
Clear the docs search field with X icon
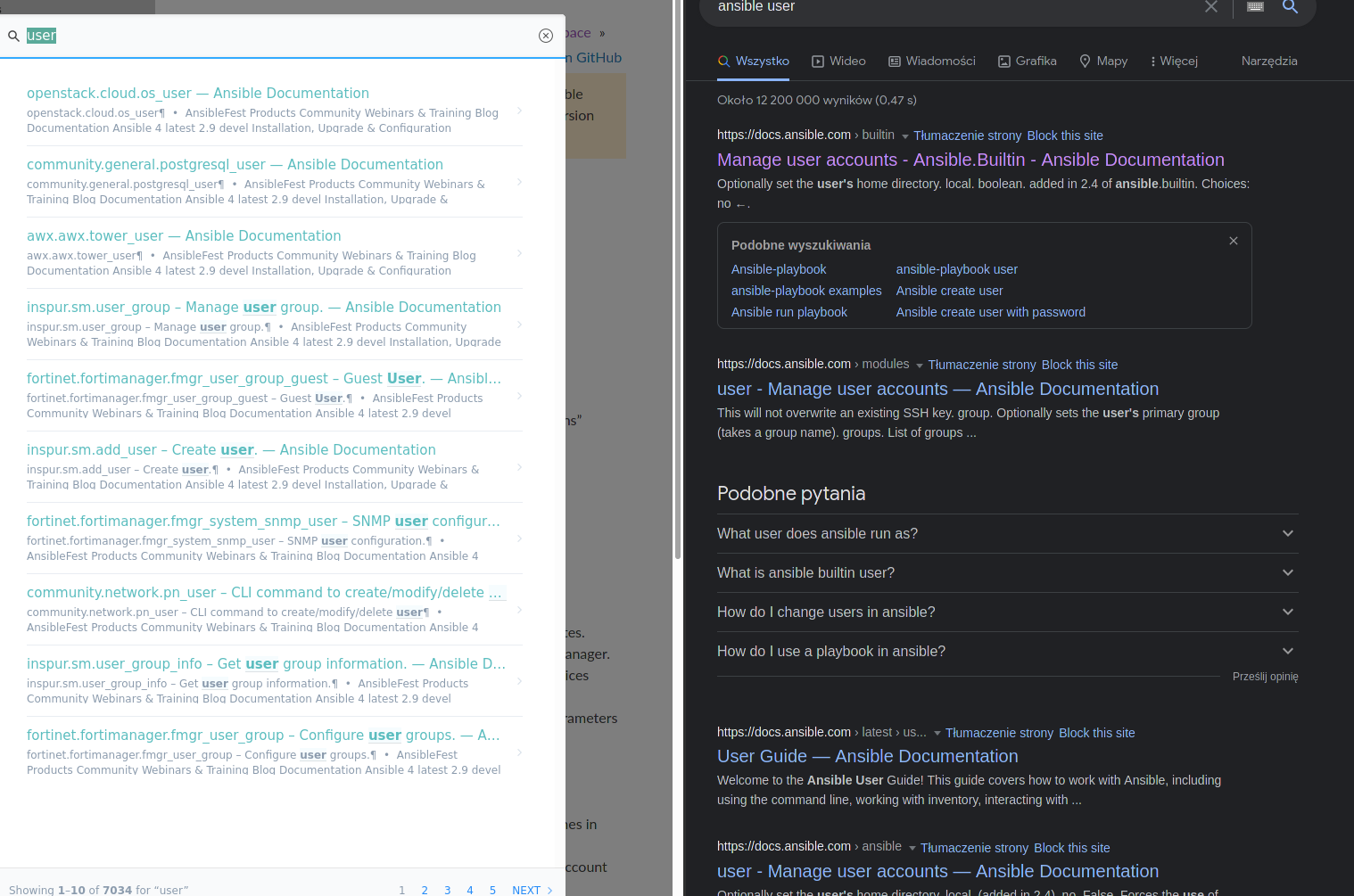point(546,36)
